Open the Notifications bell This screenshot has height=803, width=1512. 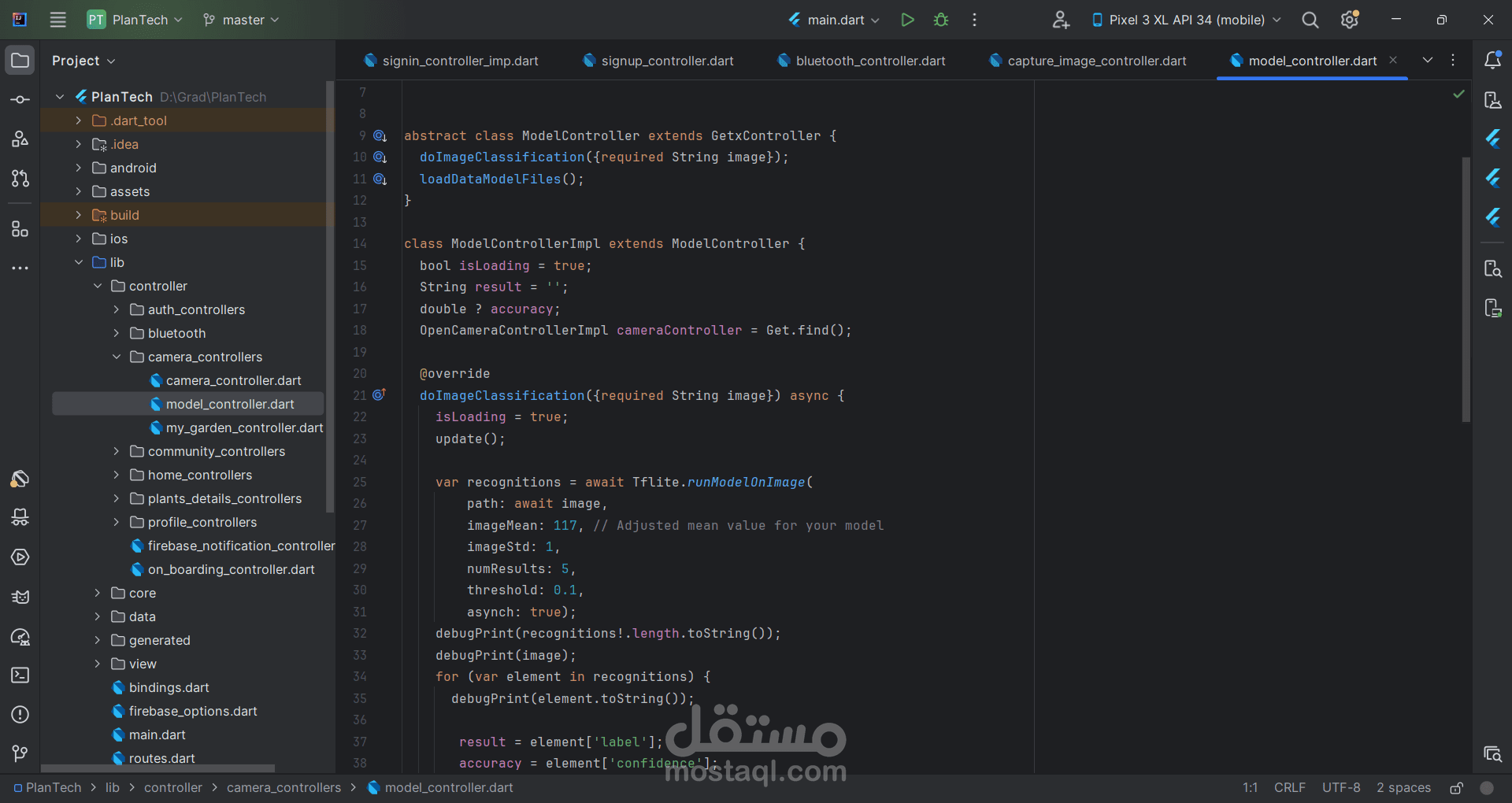1492,60
